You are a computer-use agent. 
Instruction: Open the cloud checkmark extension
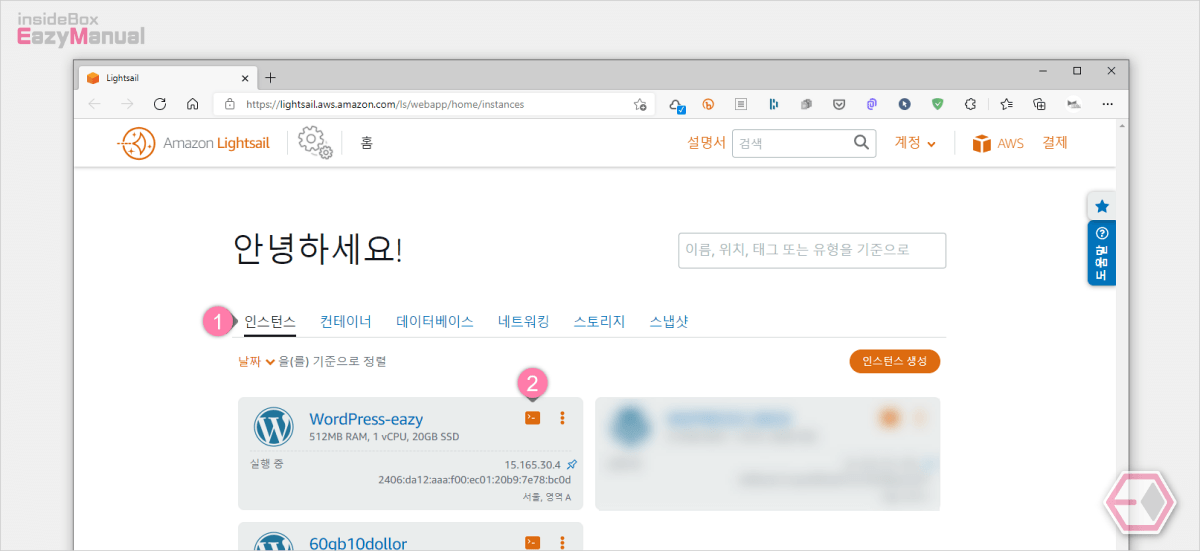pos(676,104)
